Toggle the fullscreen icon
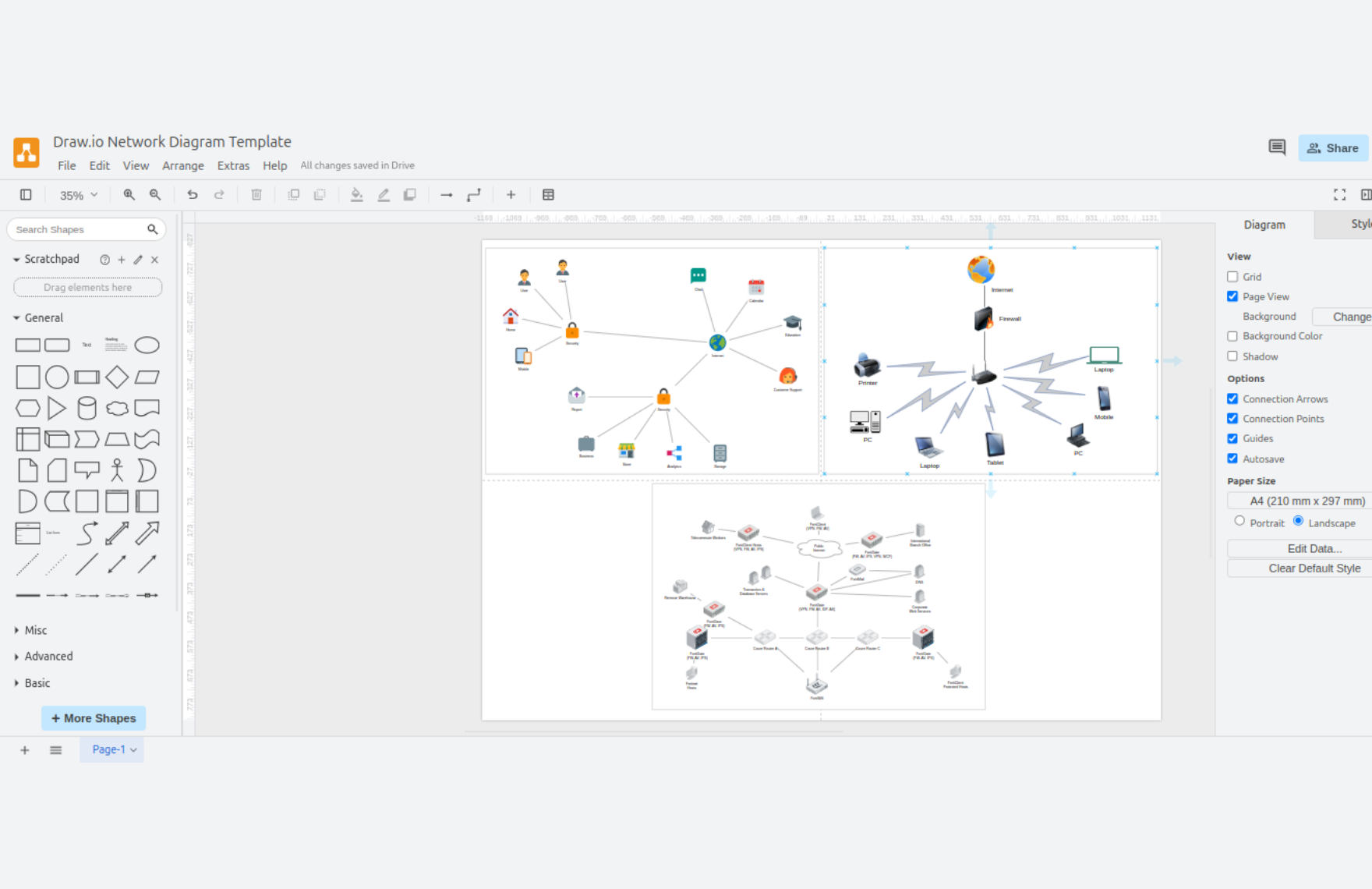 [x=1339, y=195]
